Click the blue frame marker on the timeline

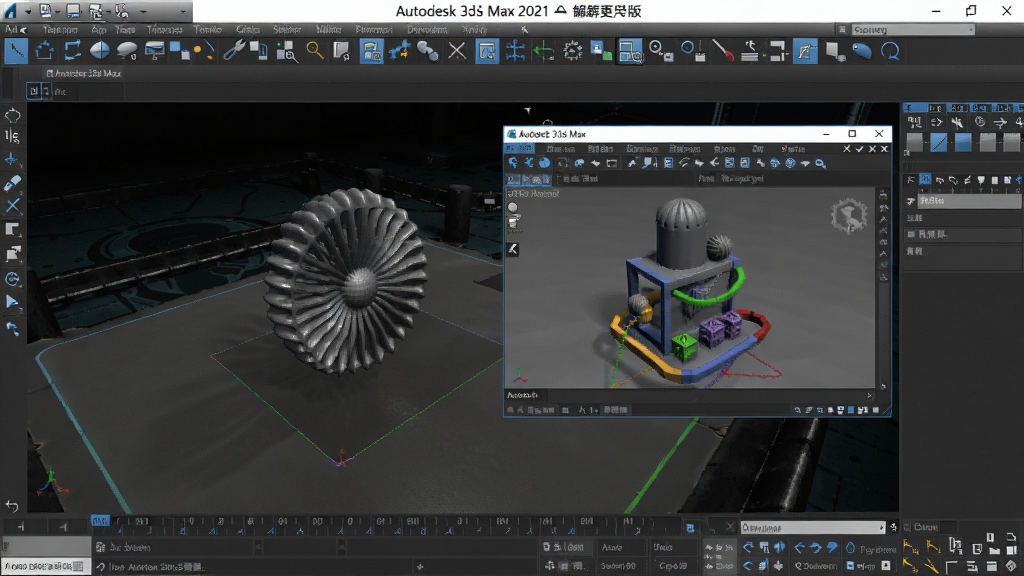pyautogui.click(x=99, y=520)
